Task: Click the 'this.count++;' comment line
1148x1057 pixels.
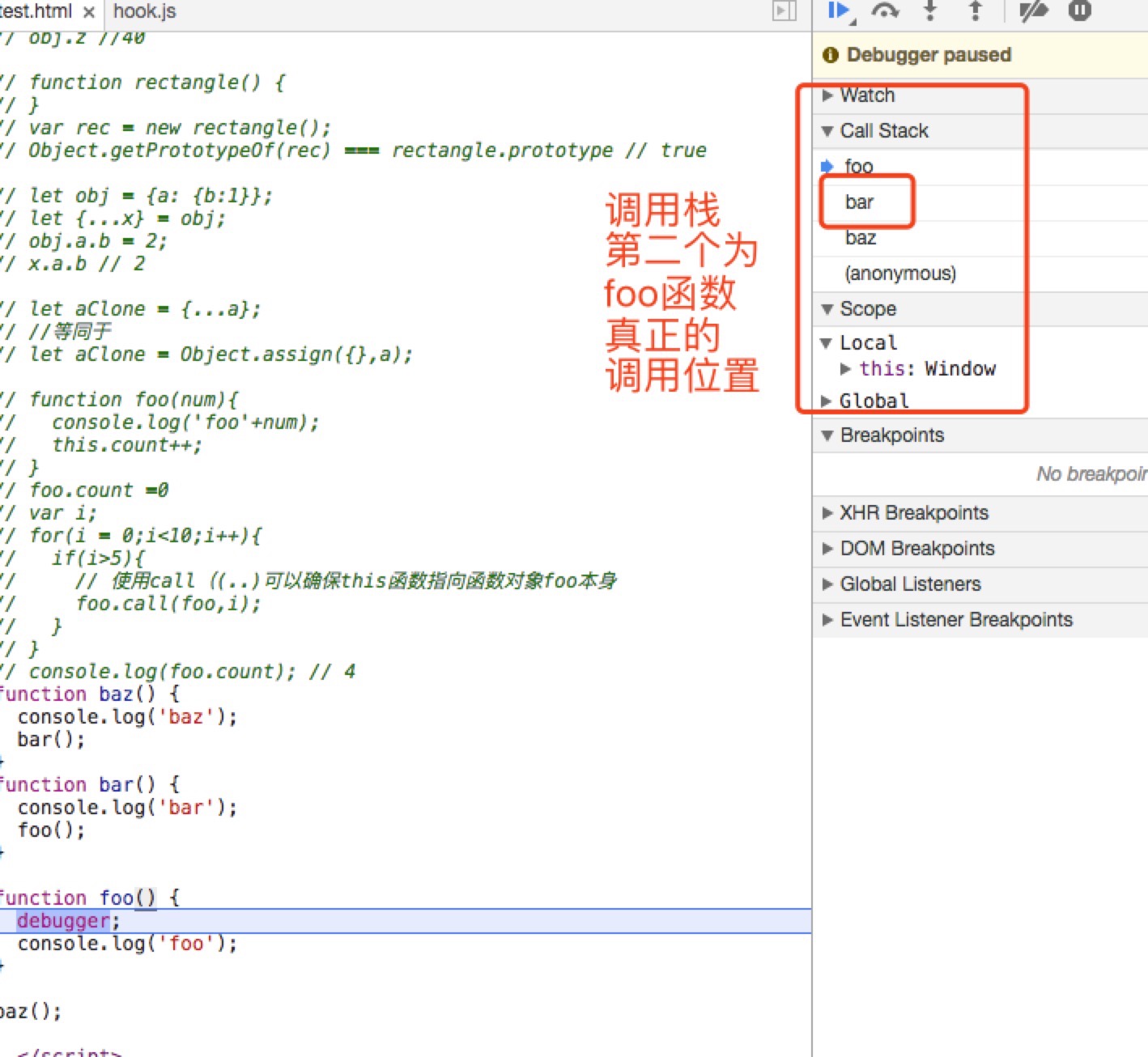Action: [127, 445]
